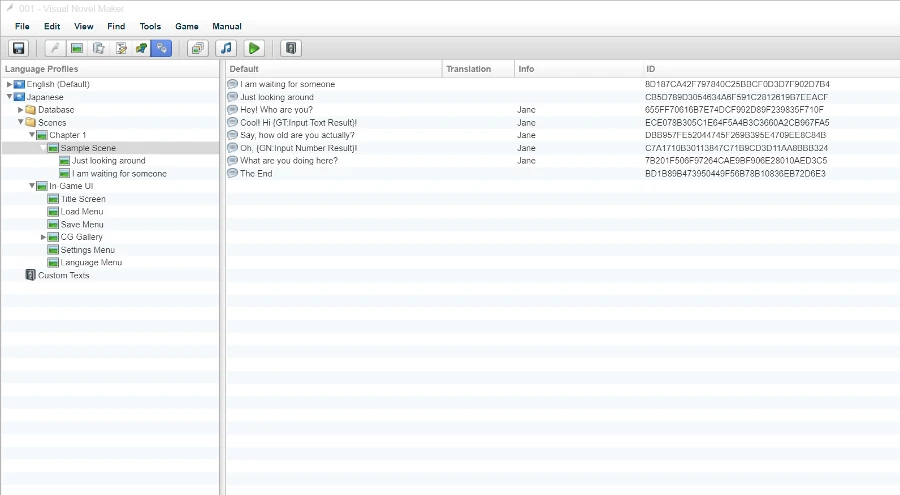900x495 pixels.
Task: Expand the Database folder
Action: click(21, 110)
